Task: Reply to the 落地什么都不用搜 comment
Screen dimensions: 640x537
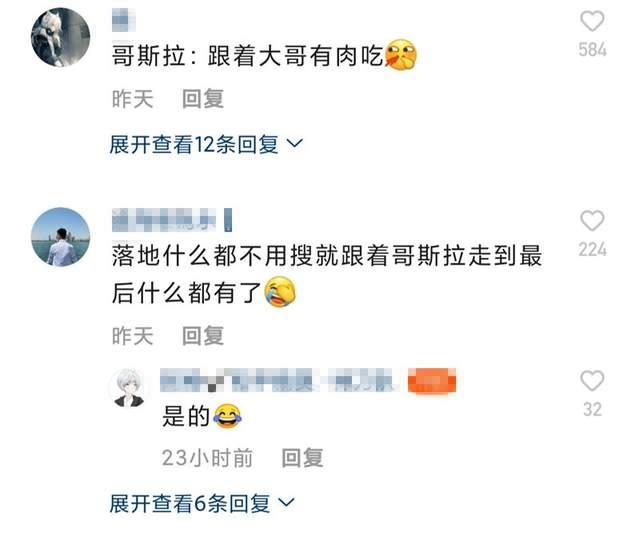Action: point(203,336)
